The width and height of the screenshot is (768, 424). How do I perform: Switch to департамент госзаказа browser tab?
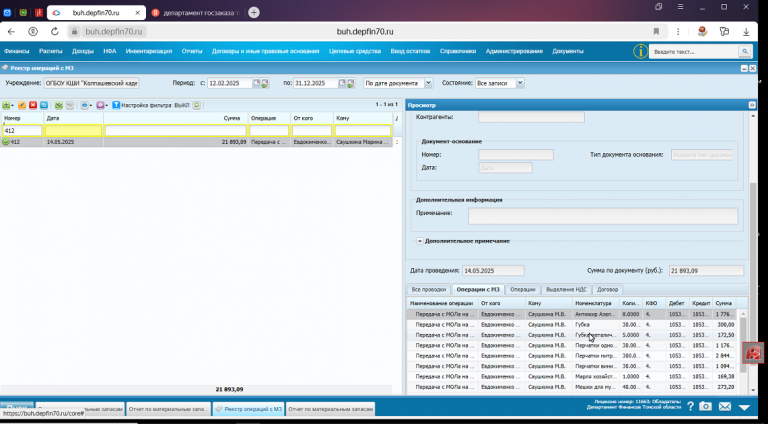[196, 13]
